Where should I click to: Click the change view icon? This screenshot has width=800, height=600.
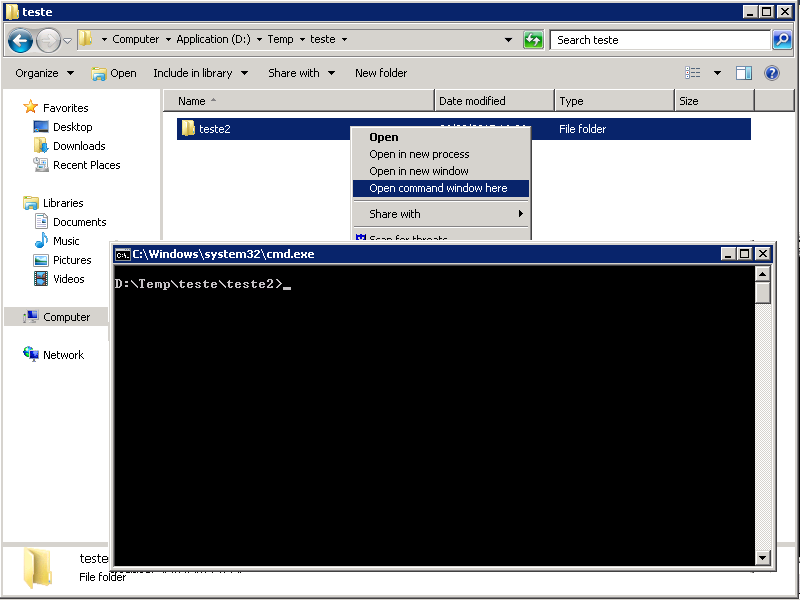click(693, 73)
